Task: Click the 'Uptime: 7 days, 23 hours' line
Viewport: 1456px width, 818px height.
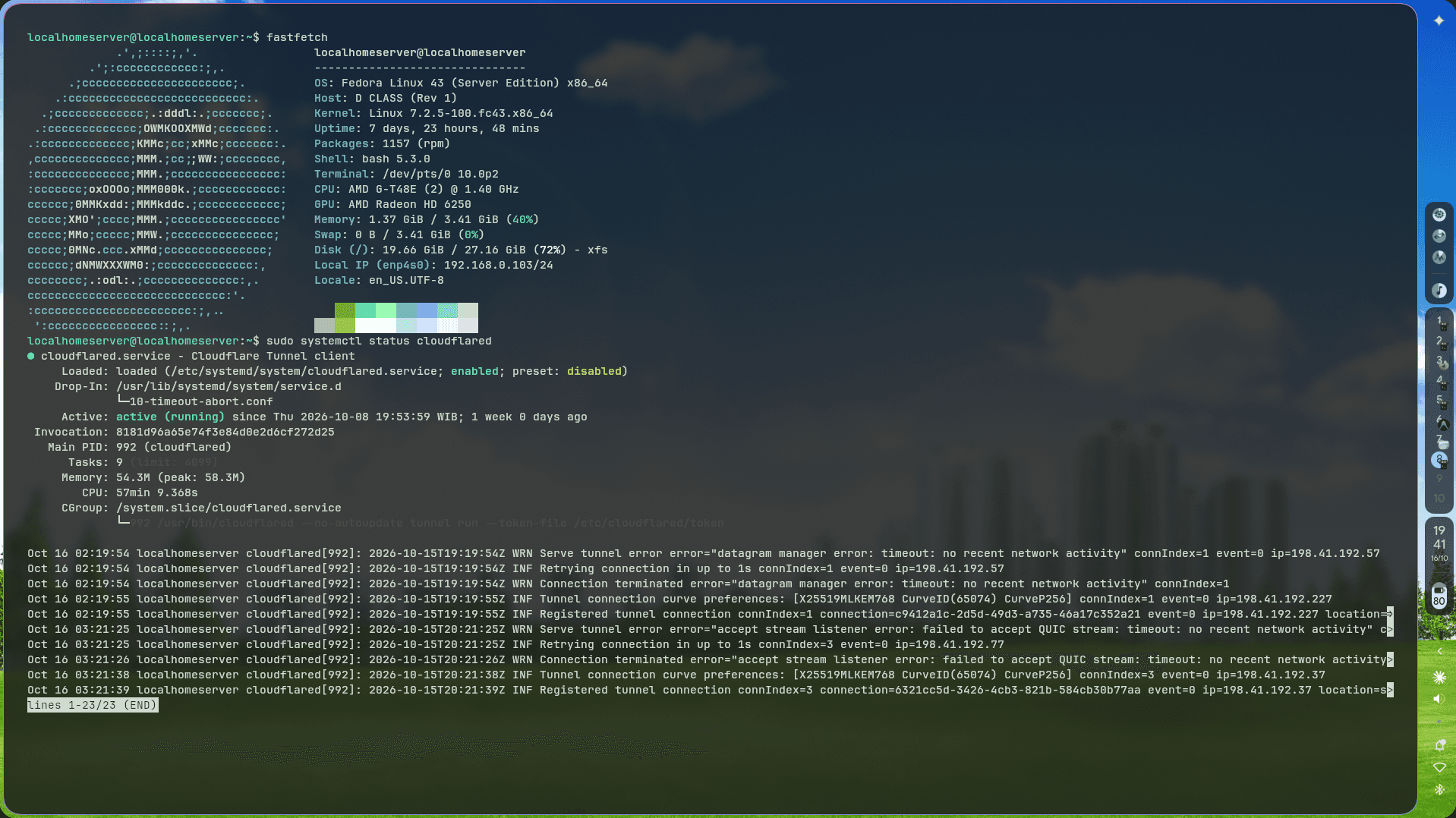Action: click(x=427, y=128)
